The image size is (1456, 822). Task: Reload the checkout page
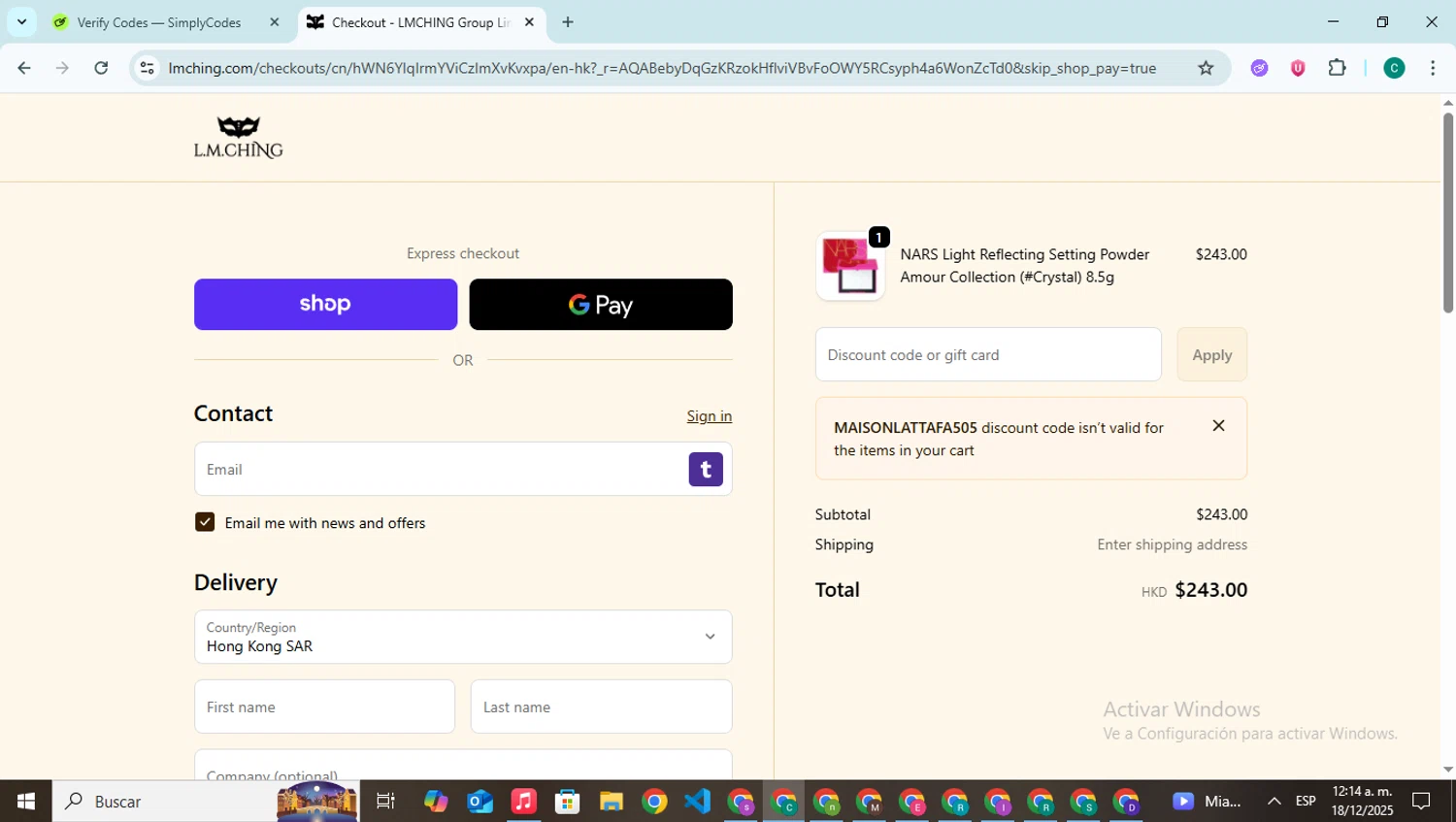click(101, 68)
